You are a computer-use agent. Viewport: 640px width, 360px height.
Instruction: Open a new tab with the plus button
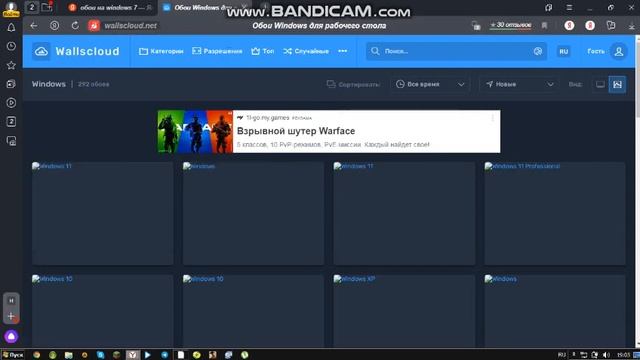pos(265,7)
